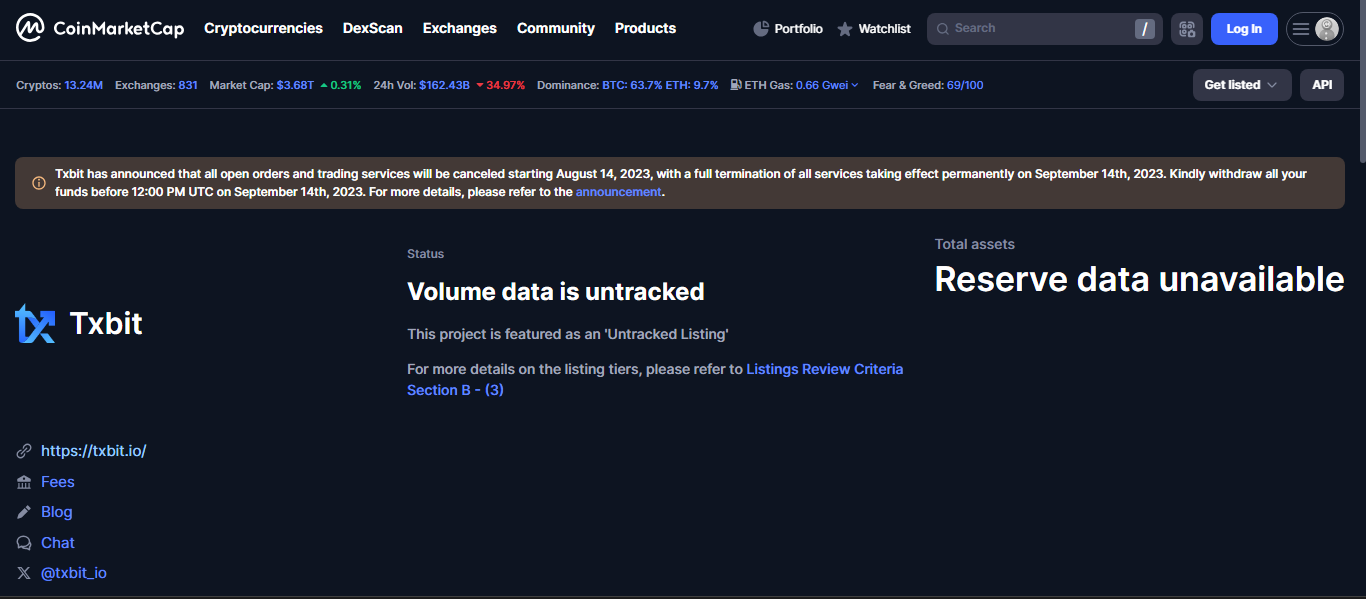Open the hamburger profile menu
Screen dimensions: 1366x599
pos(1301,29)
